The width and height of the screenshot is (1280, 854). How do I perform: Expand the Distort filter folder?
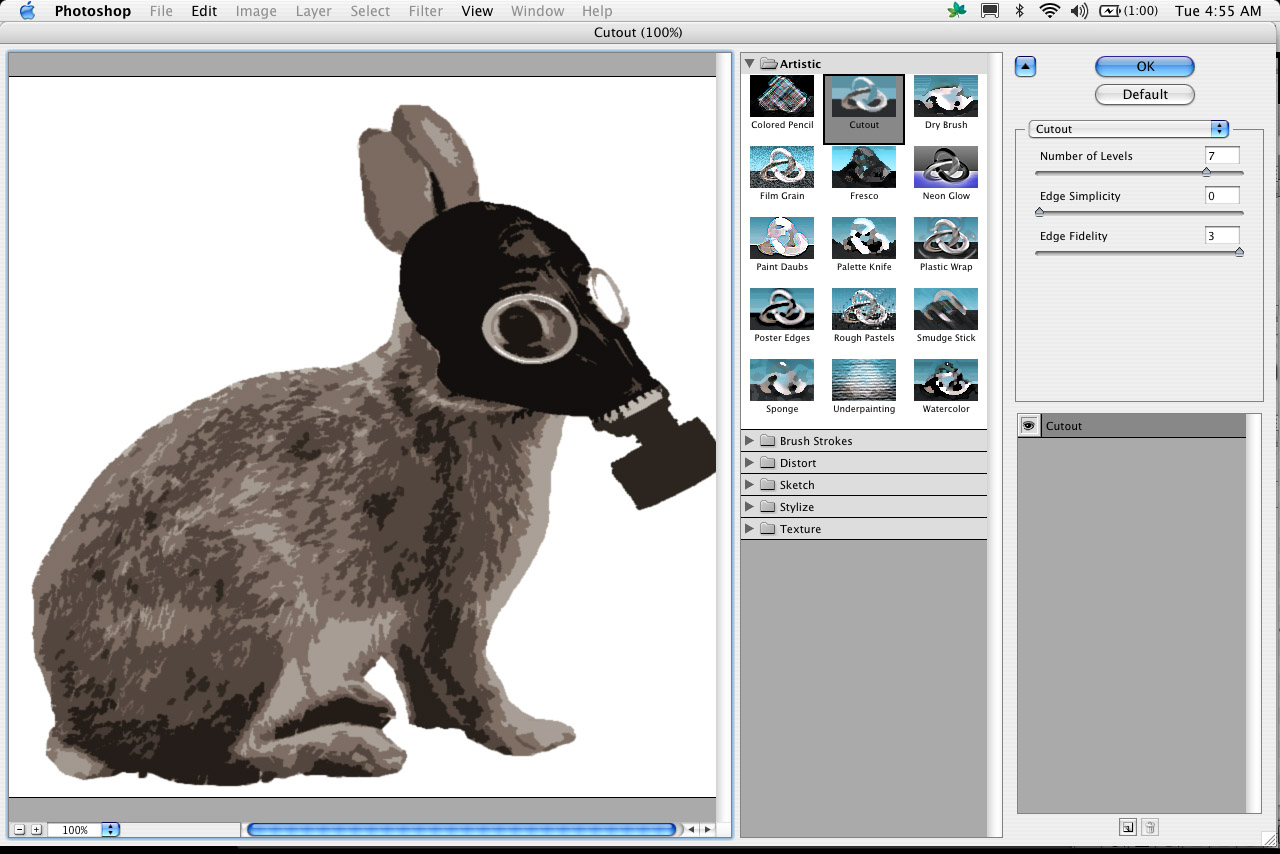(749, 463)
